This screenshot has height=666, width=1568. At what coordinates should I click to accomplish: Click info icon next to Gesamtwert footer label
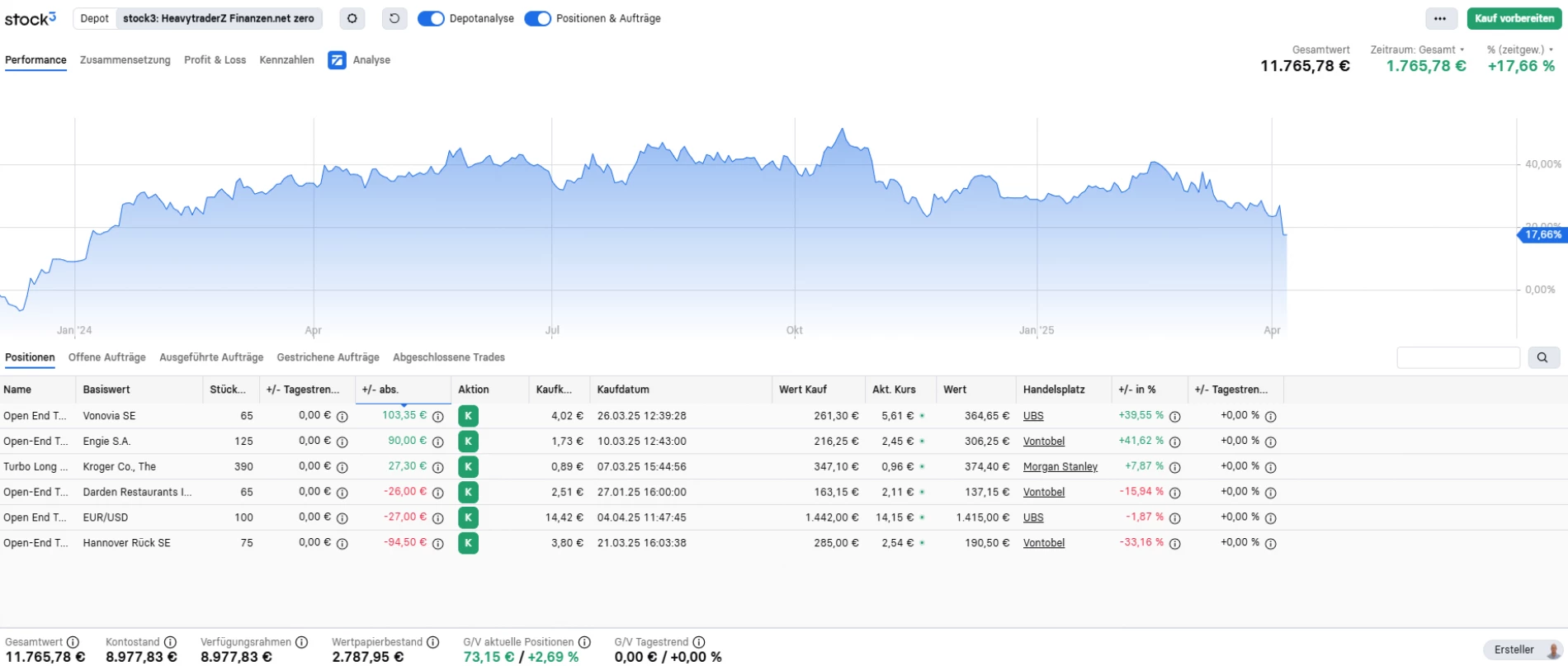(x=73, y=642)
